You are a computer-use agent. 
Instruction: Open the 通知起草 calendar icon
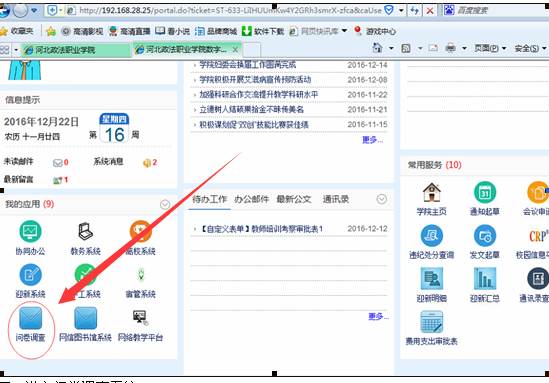pyautogui.click(x=485, y=193)
